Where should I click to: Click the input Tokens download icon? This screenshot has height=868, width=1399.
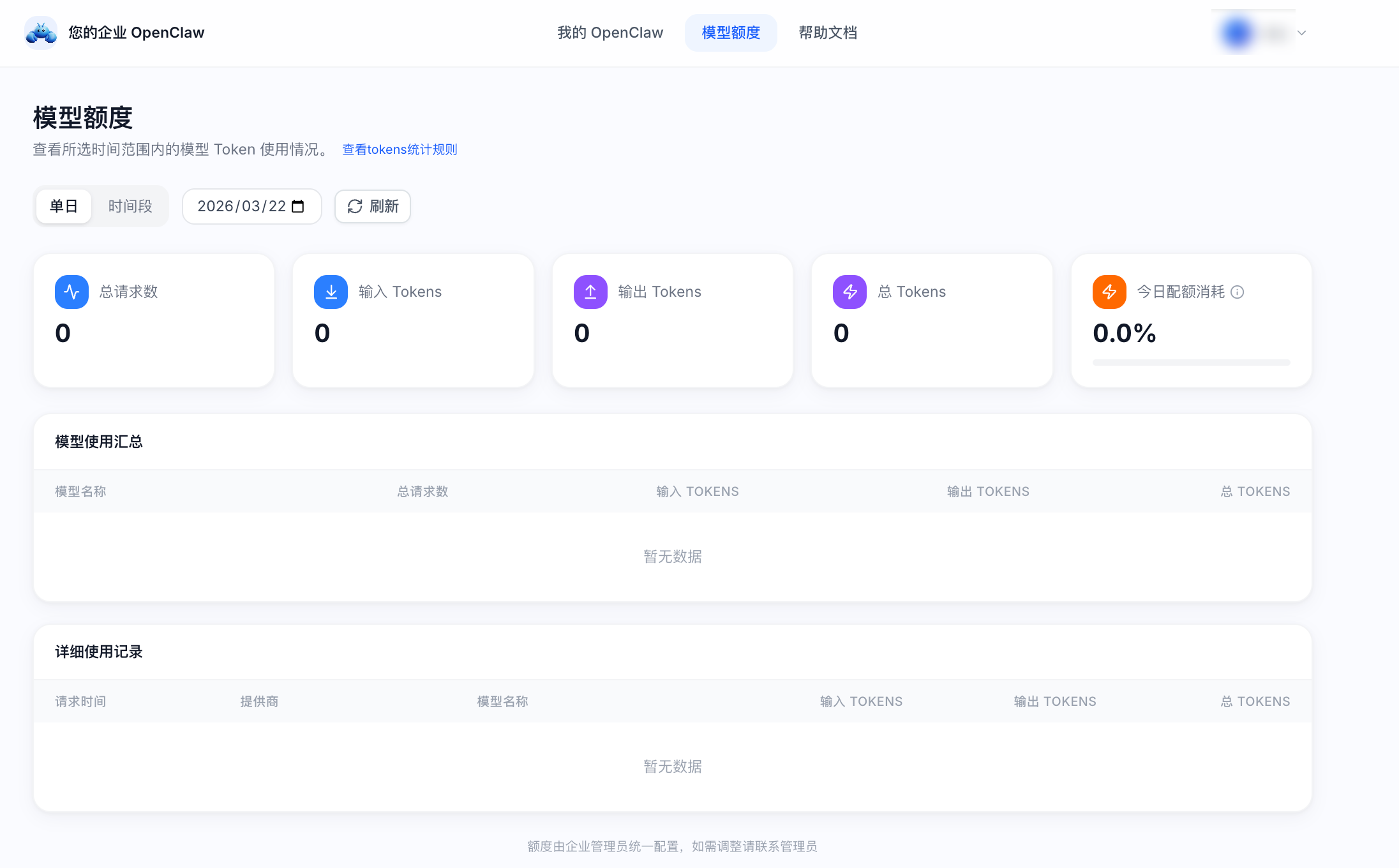(331, 292)
